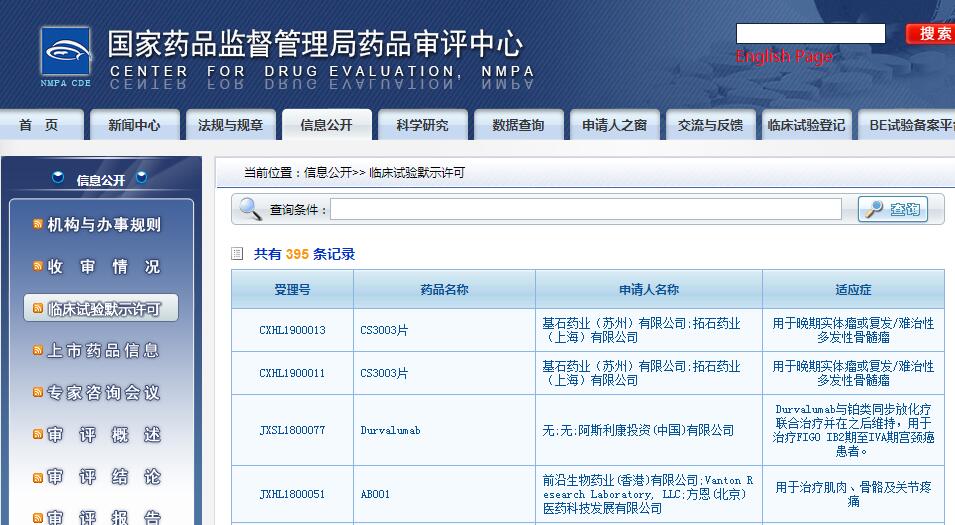Click 用于治疗肌肉、骨骼及关节疼痛 indication
The height and width of the screenshot is (525, 955).
pyautogui.click(x=853, y=494)
